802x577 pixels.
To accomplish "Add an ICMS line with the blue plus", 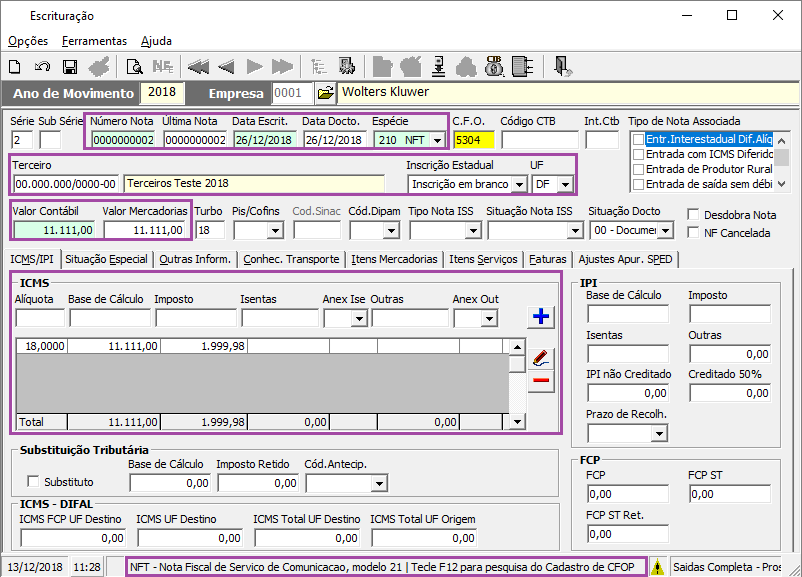I will click(541, 316).
